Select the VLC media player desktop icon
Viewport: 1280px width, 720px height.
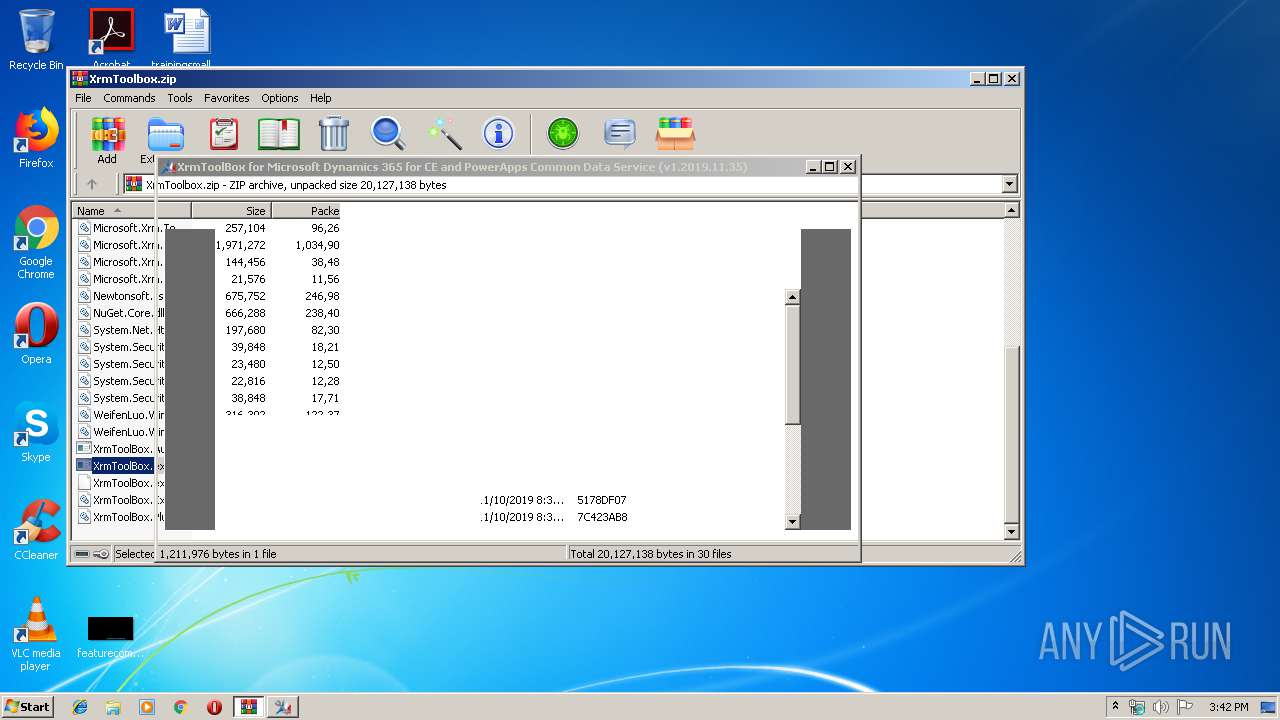36,634
